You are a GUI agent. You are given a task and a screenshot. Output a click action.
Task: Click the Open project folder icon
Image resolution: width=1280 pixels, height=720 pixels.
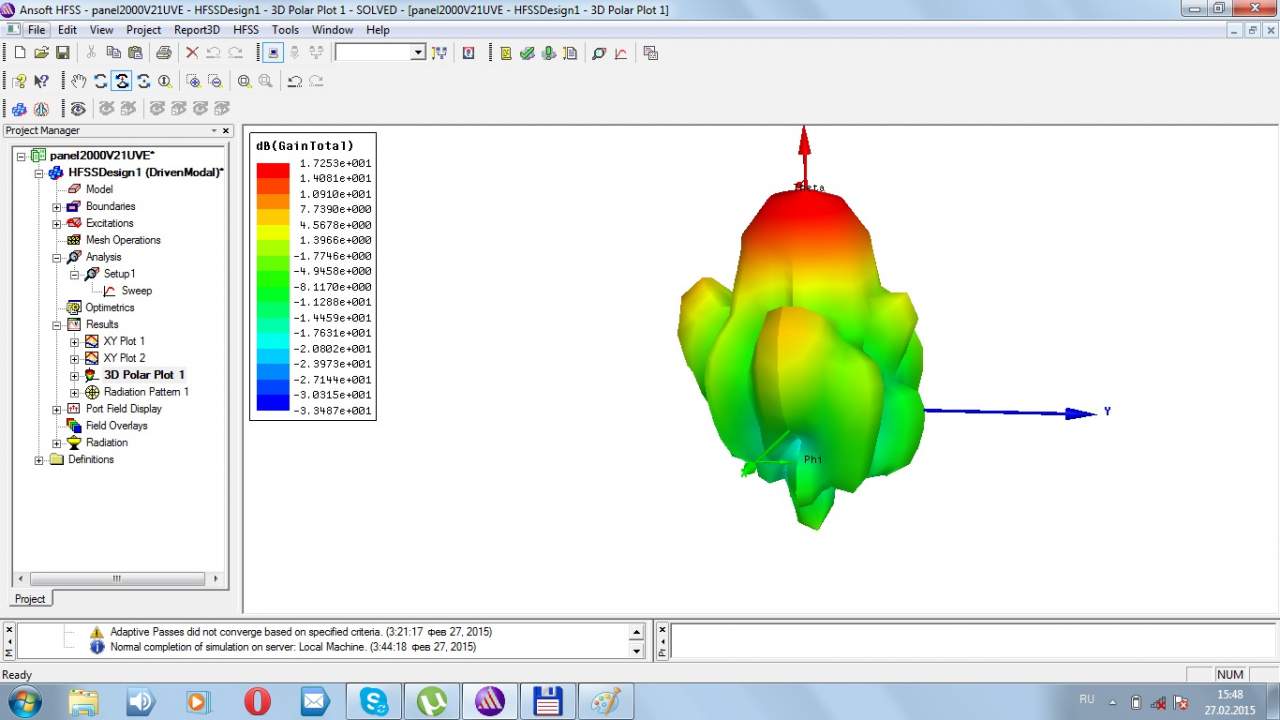(x=41, y=53)
